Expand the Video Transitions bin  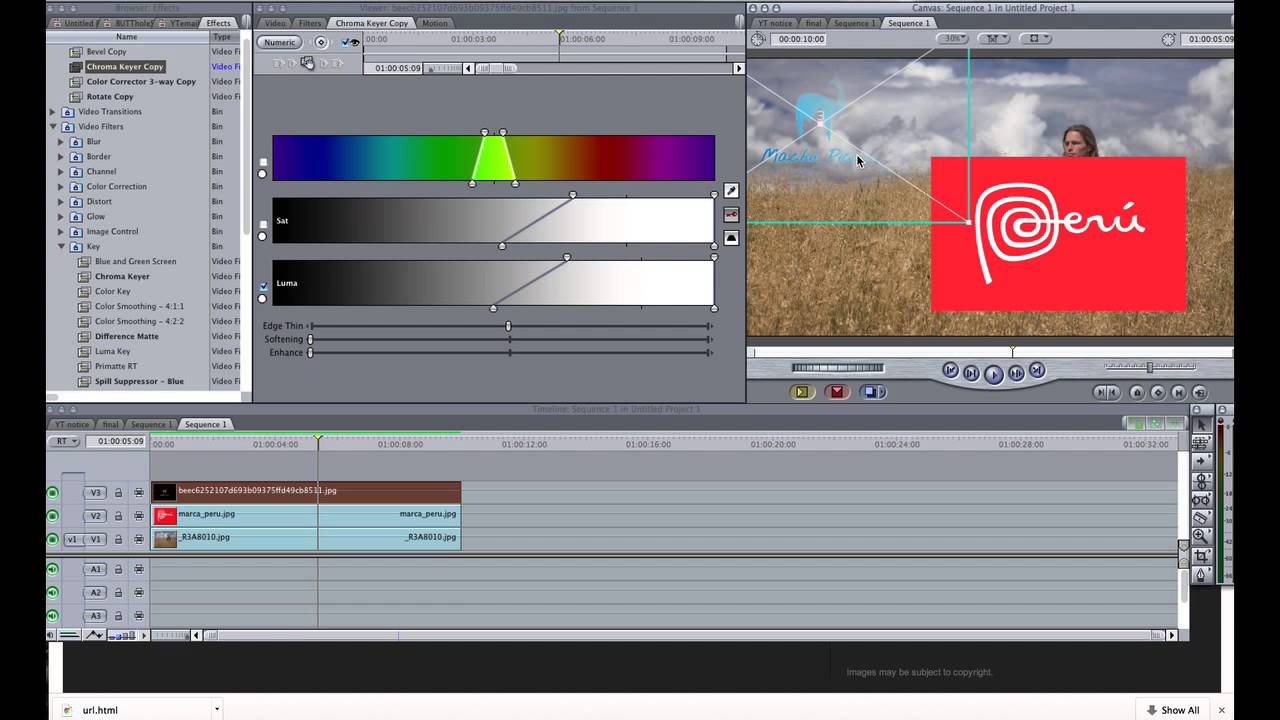tap(53, 111)
